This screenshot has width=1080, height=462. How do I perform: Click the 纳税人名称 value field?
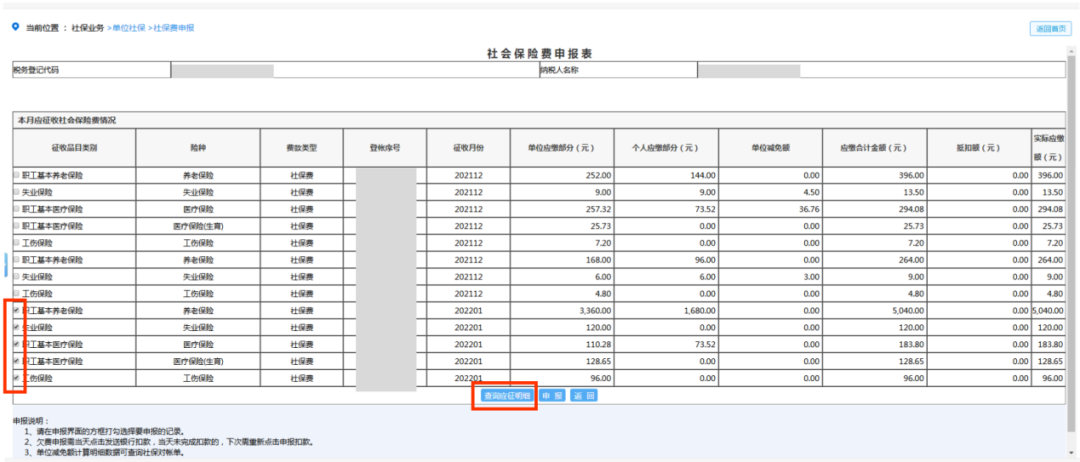point(882,70)
